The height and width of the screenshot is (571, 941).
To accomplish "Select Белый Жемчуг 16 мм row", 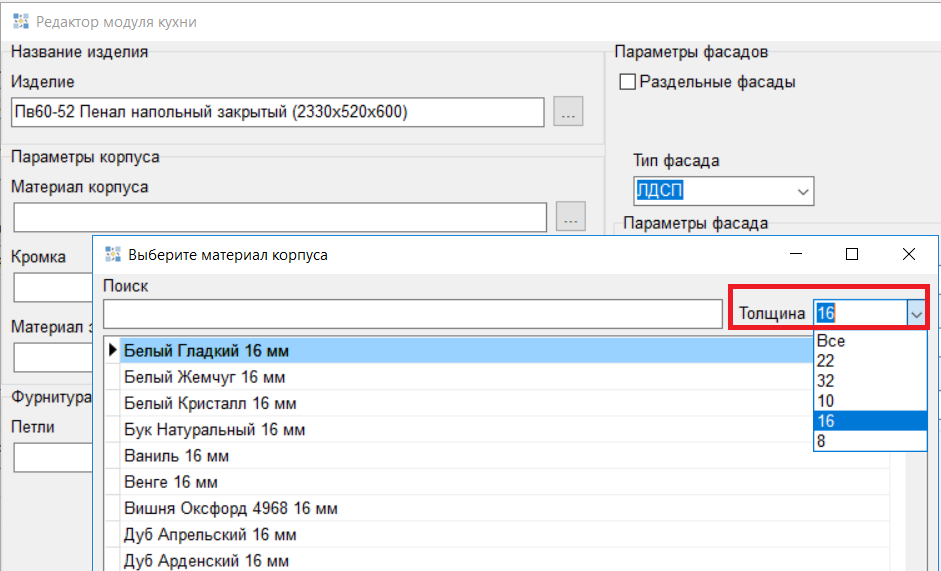I will pyautogui.click(x=204, y=377).
